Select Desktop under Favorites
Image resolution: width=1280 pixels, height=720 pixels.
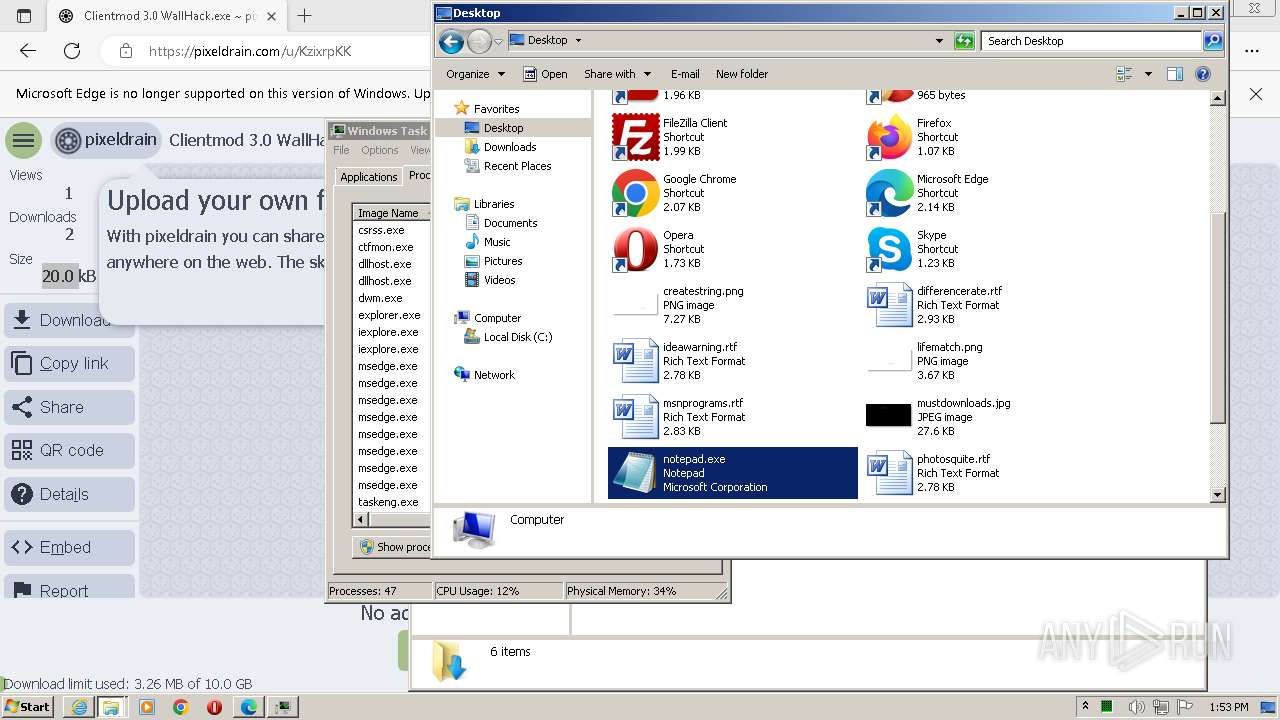(503, 128)
